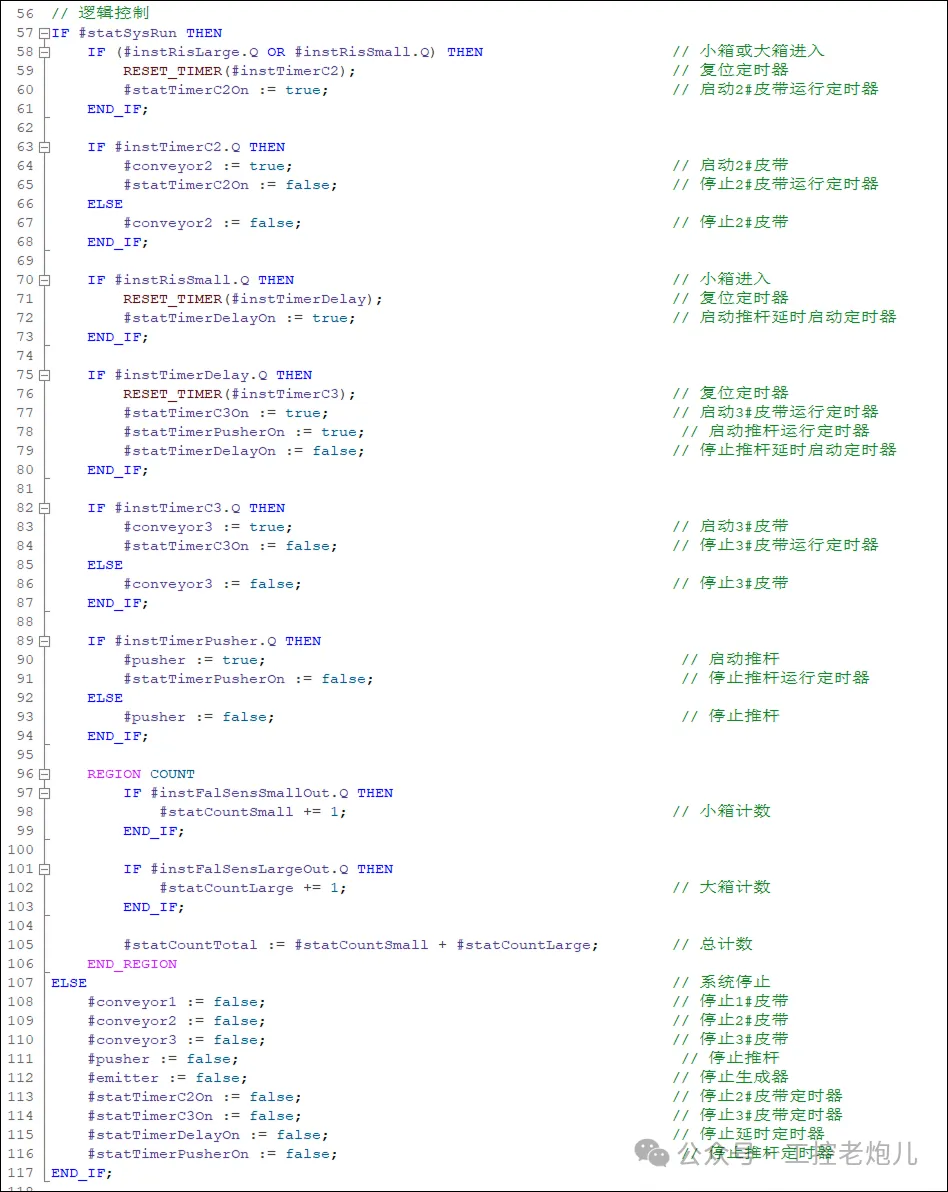Click '#conveyor3 := true;' on line 83

tap(208, 528)
